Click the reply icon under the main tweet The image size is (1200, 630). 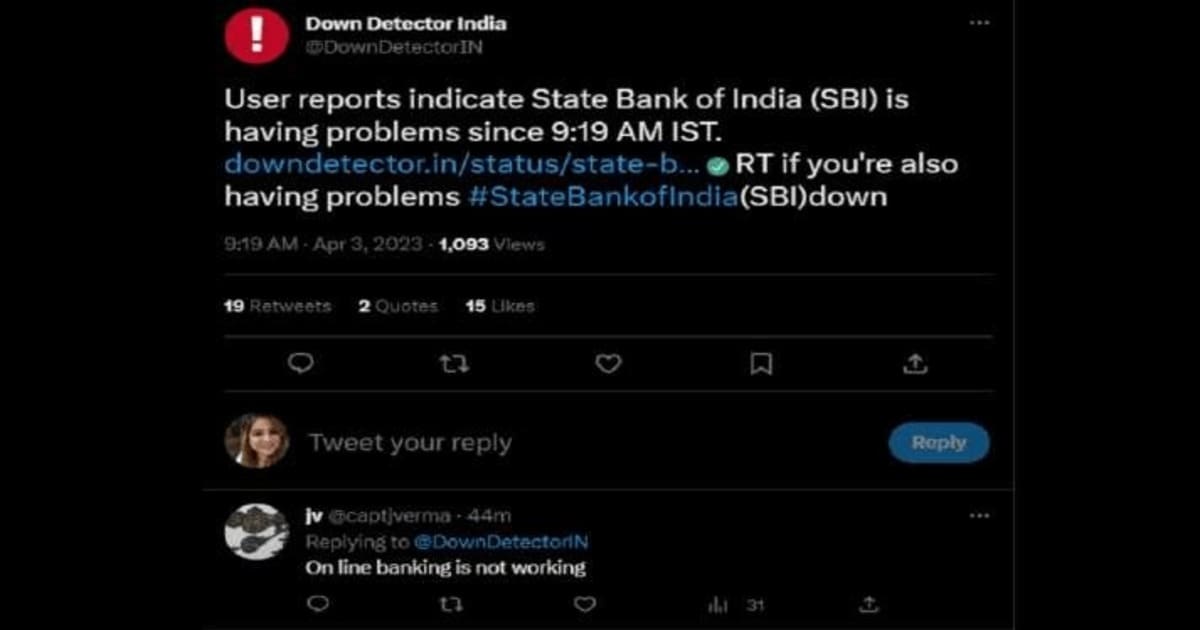301,365
